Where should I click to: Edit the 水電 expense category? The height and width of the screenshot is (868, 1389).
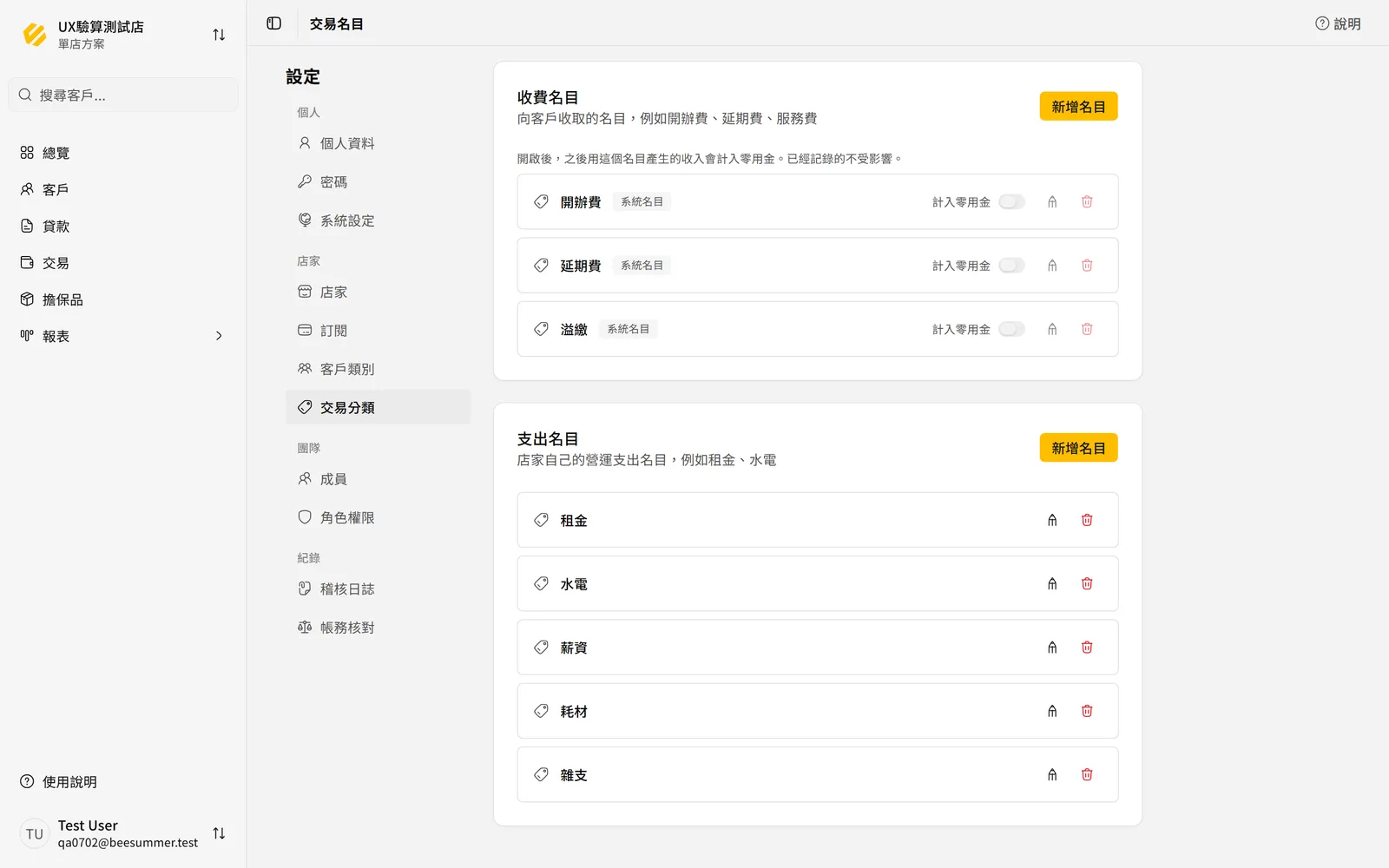coord(1052,584)
